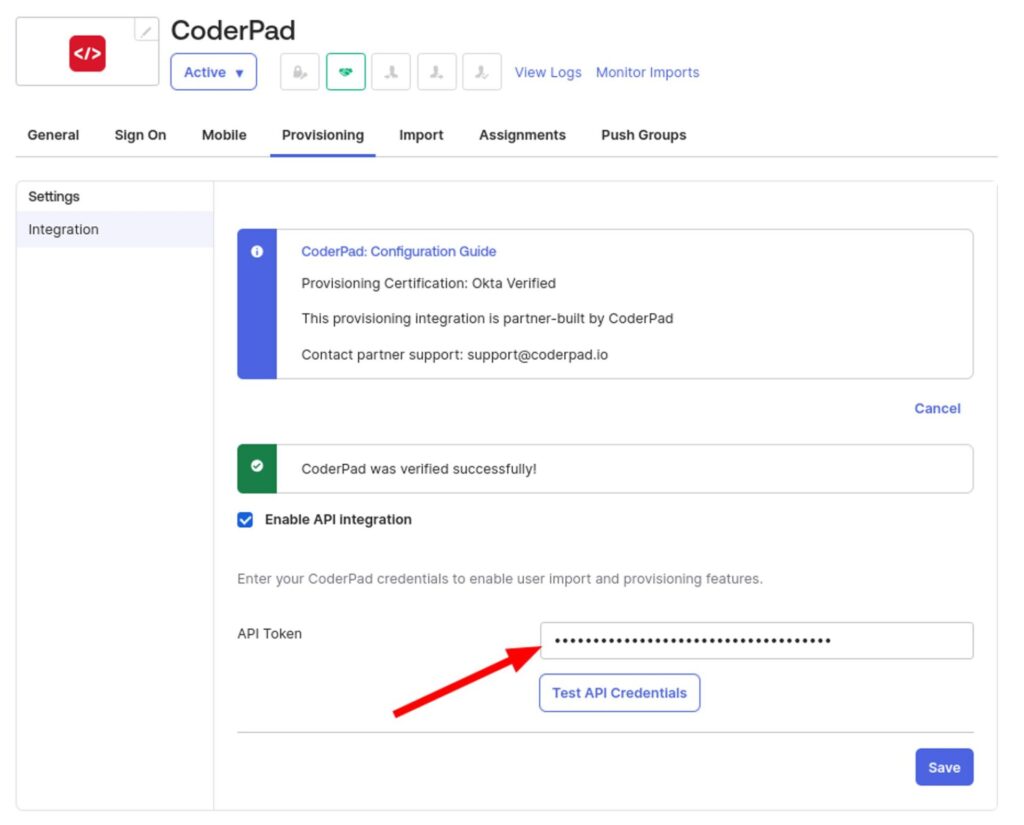Click View Logs
The height and width of the screenshot is (825, 1024).
(x=547, y=71)
